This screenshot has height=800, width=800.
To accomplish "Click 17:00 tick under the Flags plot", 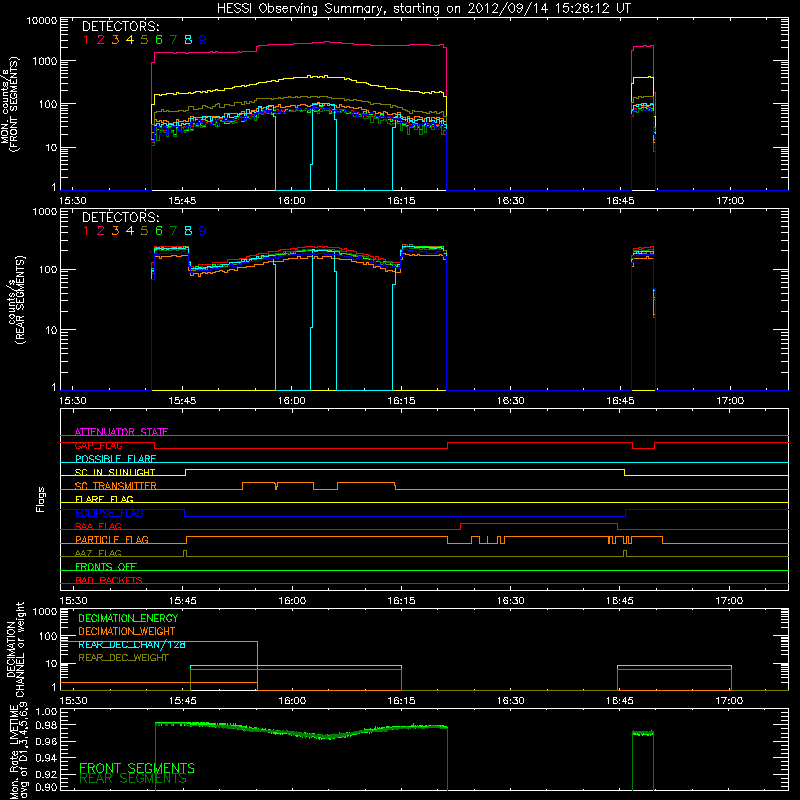I will [730, 601].
